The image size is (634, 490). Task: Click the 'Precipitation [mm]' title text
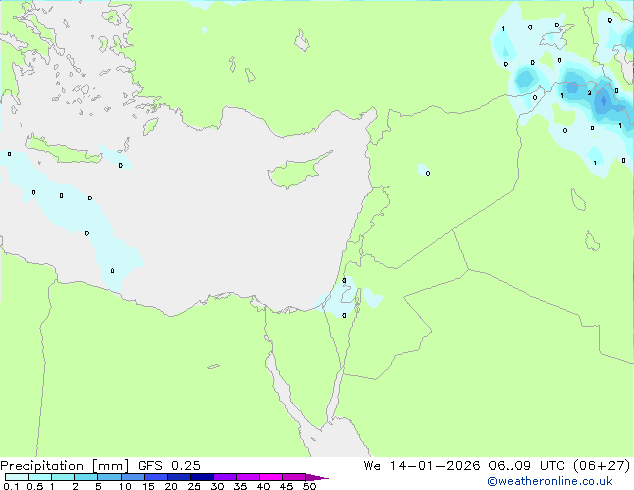[x=64, y=466]
